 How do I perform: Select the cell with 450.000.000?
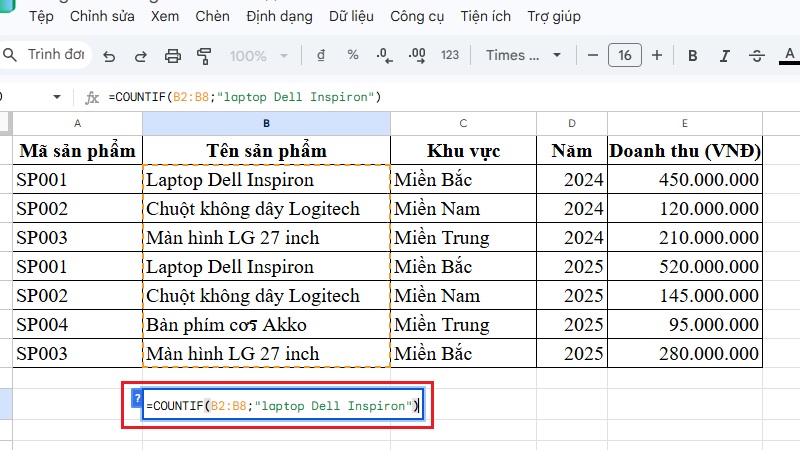(x=685, y=180)
